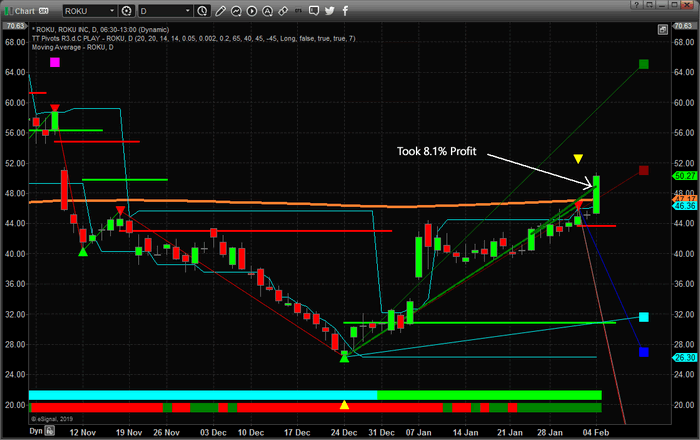This screenshot has width=700, height=440.
Task: Select the pencil drawing tool
Action: [x=221, y=11]
